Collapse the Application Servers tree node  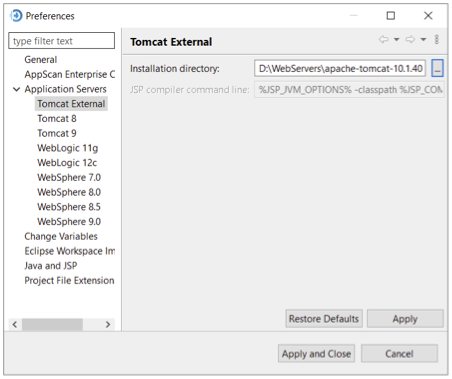[x=16, y=89]
